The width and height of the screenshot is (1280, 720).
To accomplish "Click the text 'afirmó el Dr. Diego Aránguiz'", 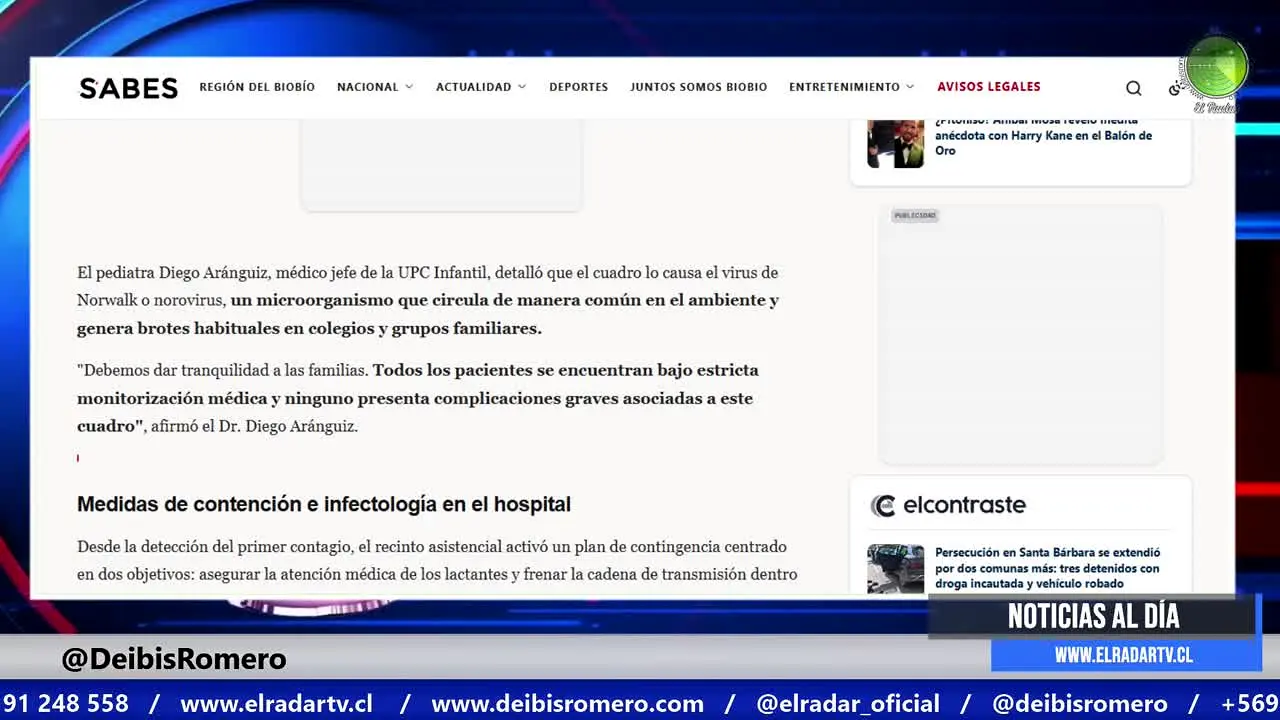I will click(253, 426).
